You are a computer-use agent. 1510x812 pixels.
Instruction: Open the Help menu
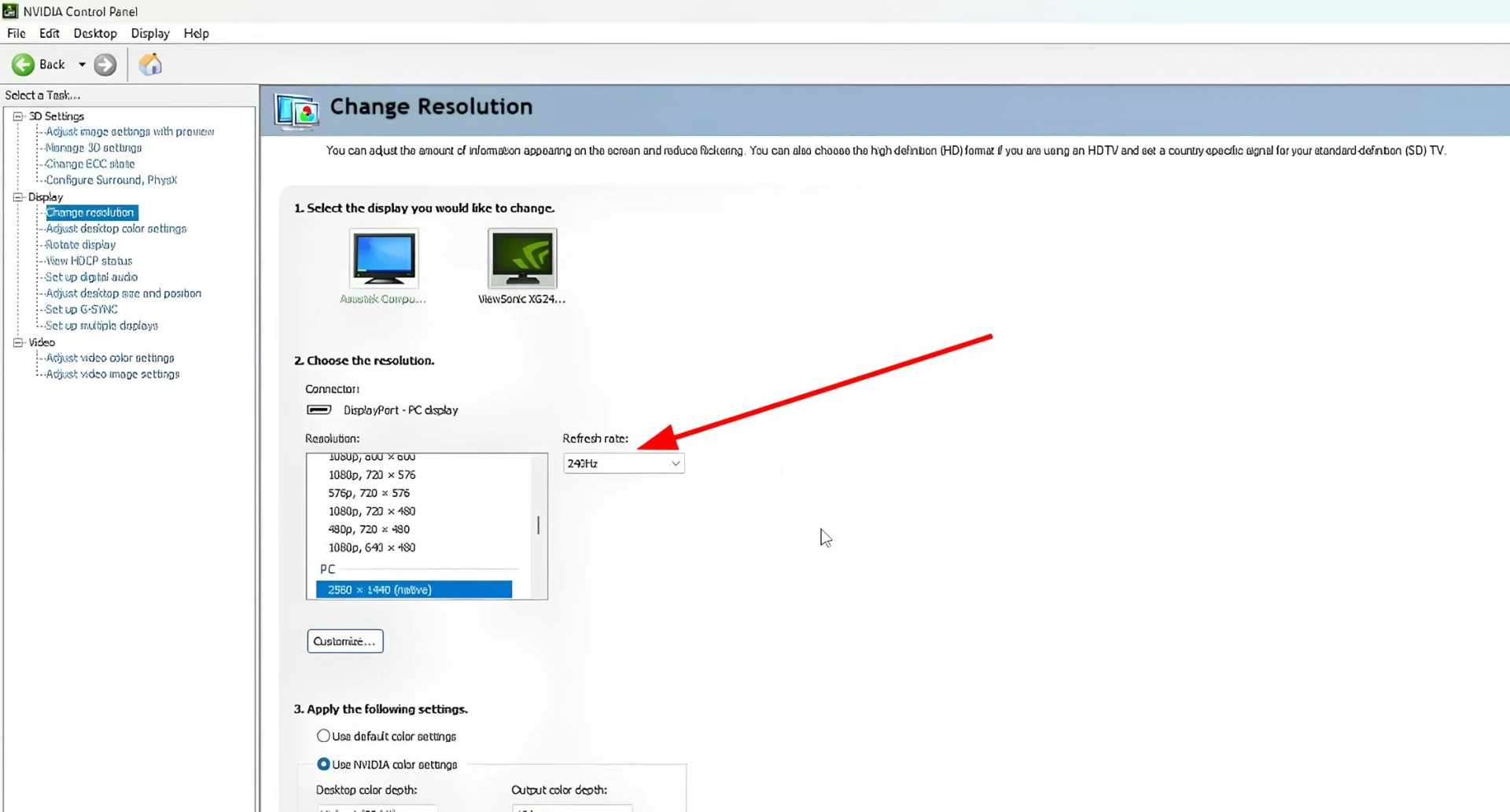[196, 33]
